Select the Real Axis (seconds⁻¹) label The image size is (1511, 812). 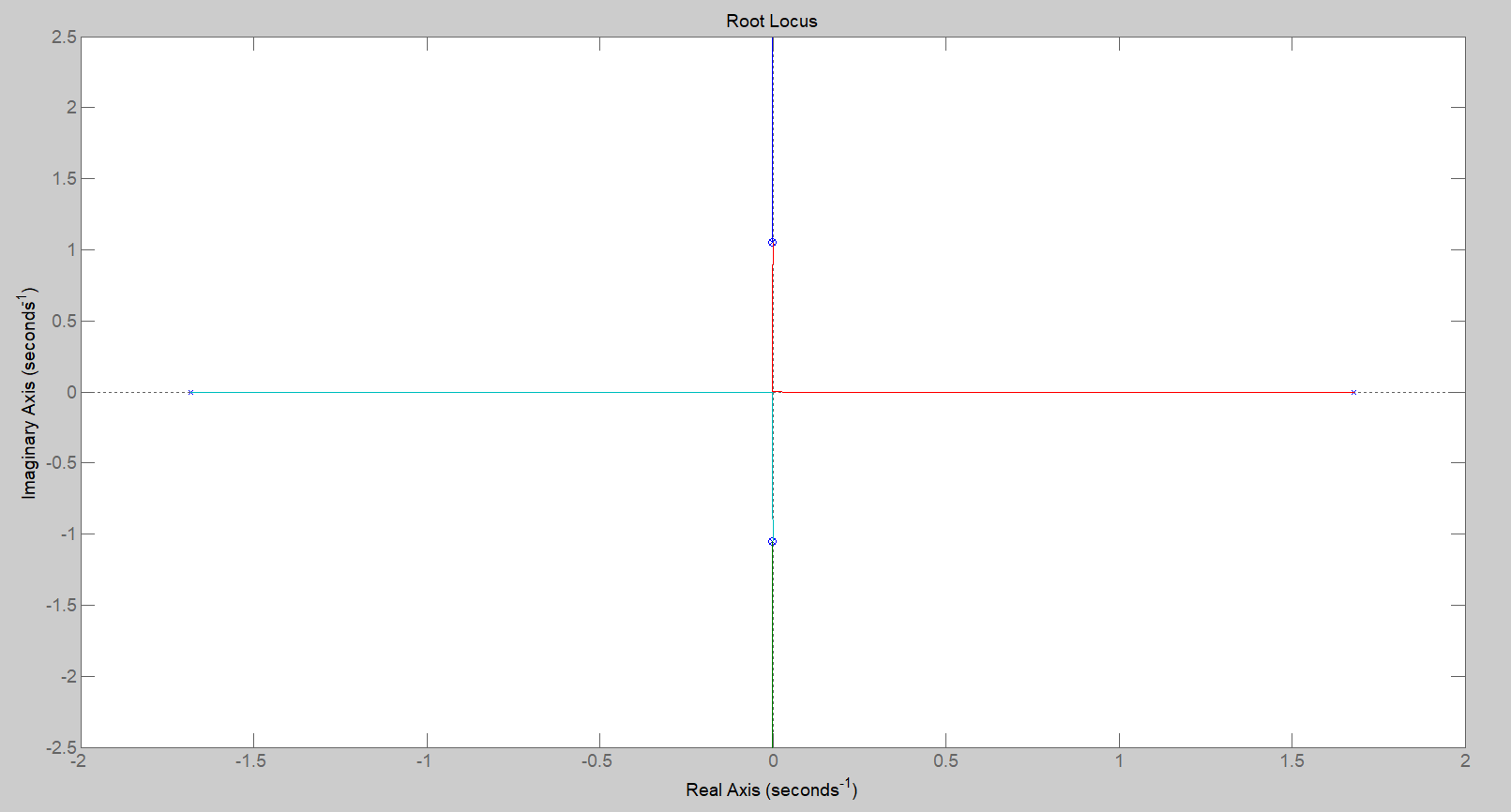771,789
